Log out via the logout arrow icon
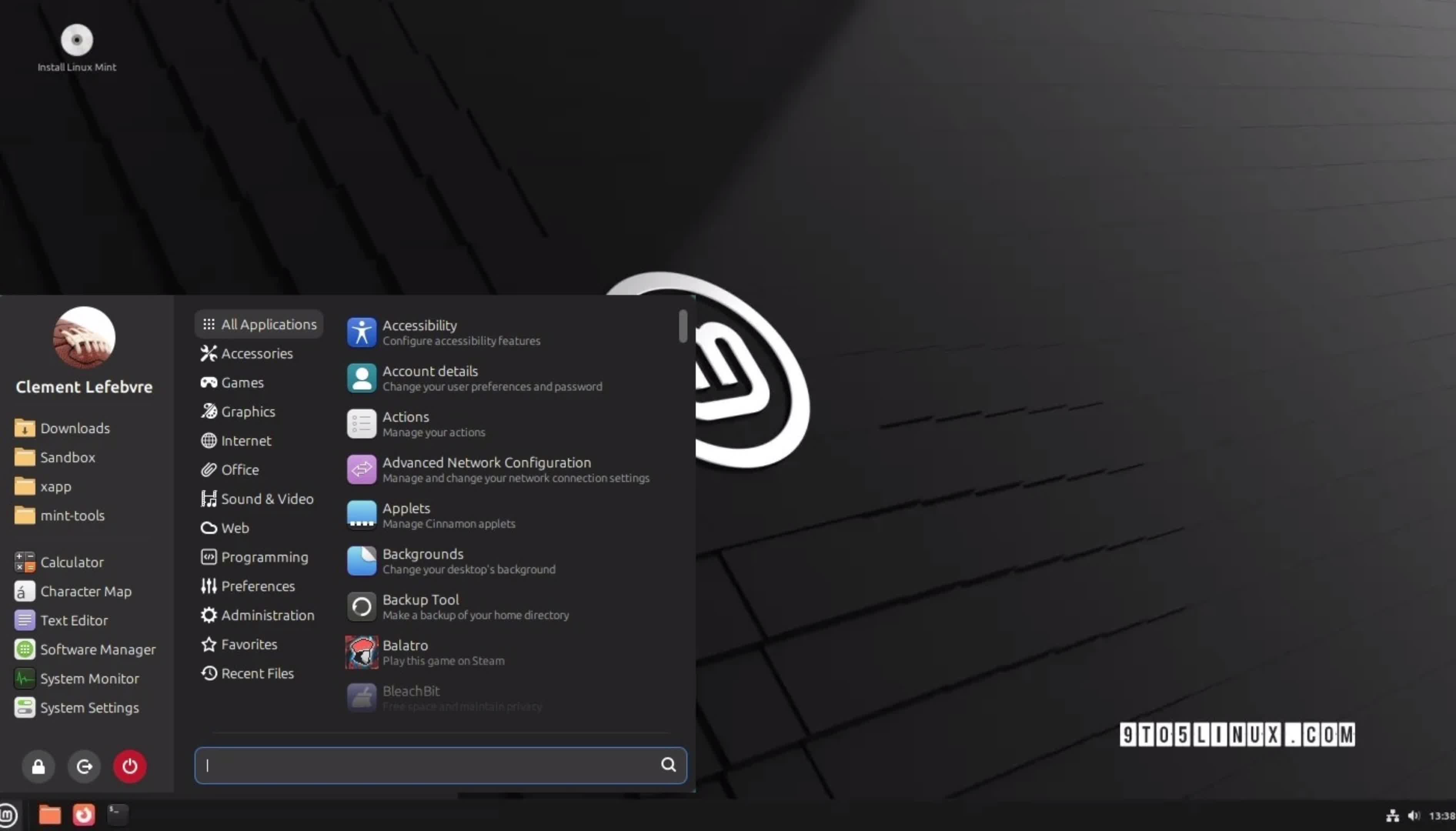 [x=83, y=766]
